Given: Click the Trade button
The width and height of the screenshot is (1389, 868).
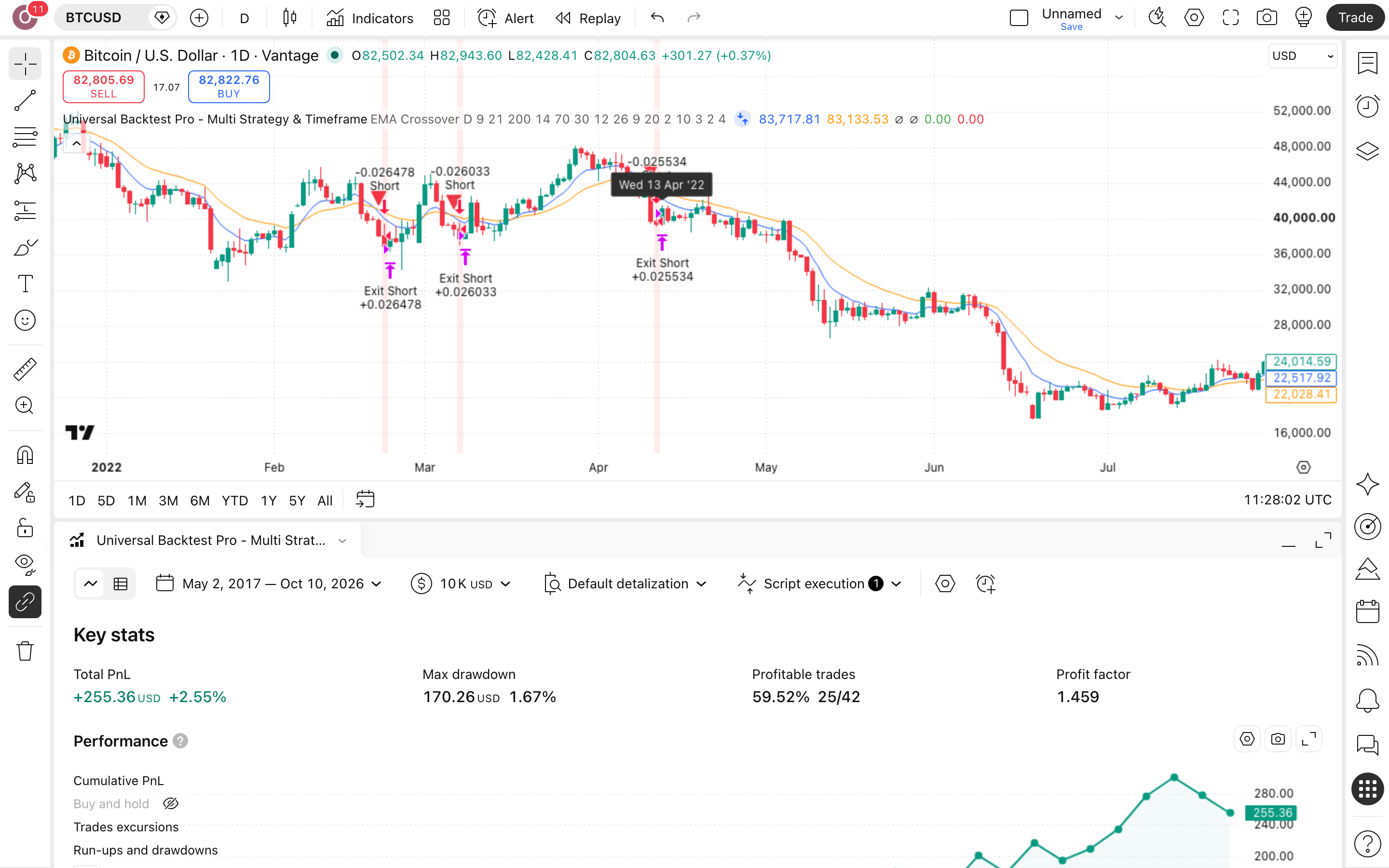Looking at the screenshot, I should tap(1356, 18).
